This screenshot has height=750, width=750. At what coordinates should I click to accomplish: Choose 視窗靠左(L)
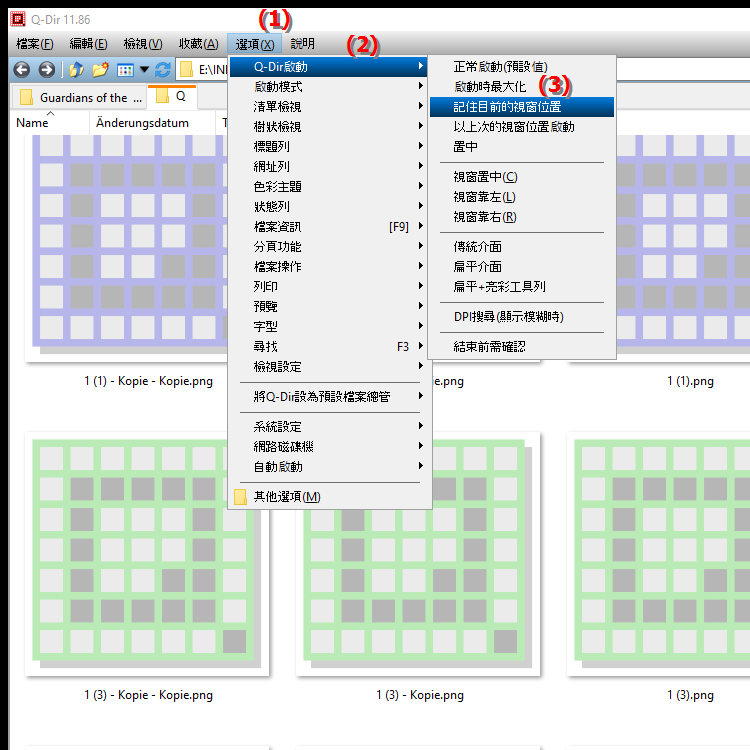coord(521,197)
